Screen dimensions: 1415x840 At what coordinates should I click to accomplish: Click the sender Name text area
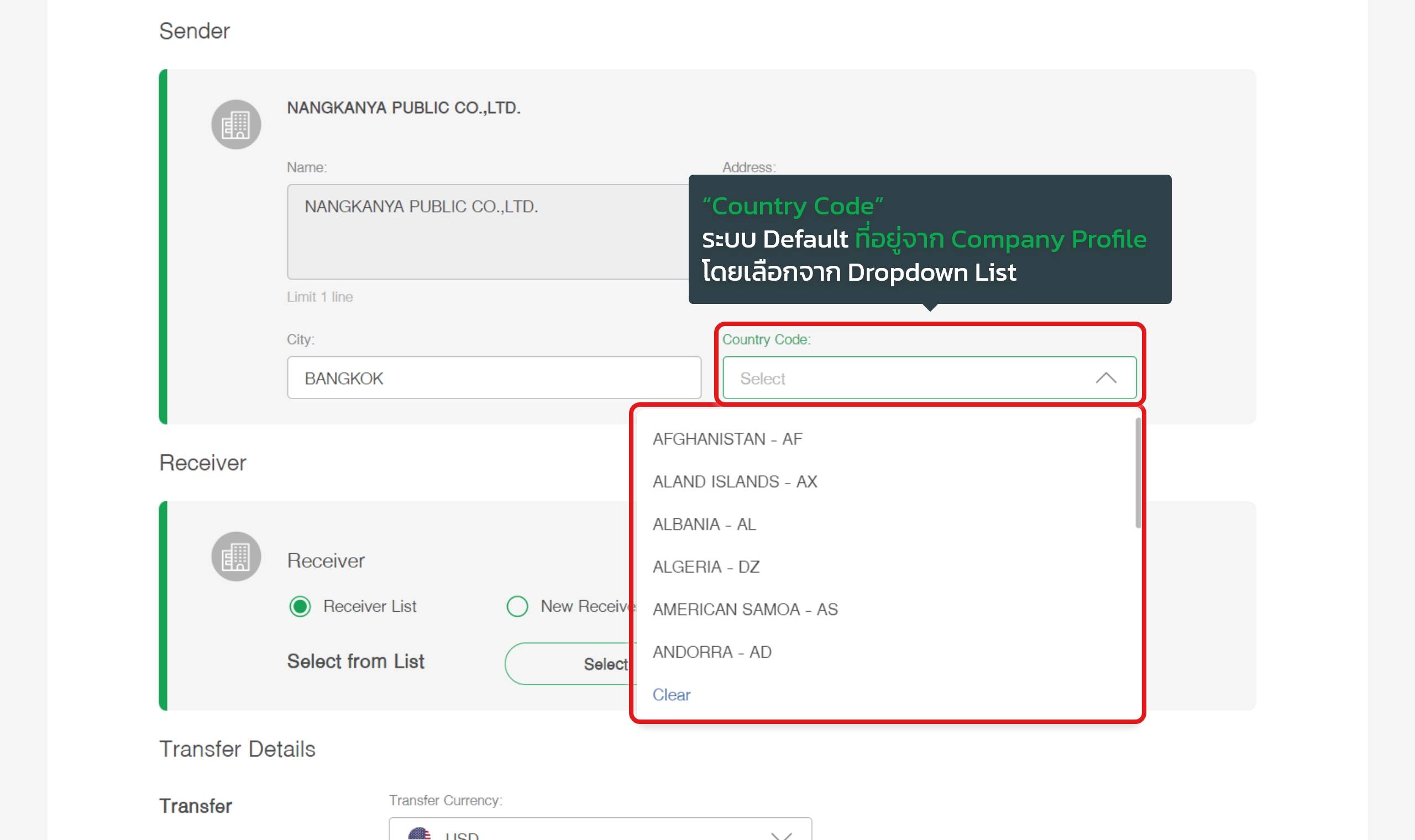[487, 232]
